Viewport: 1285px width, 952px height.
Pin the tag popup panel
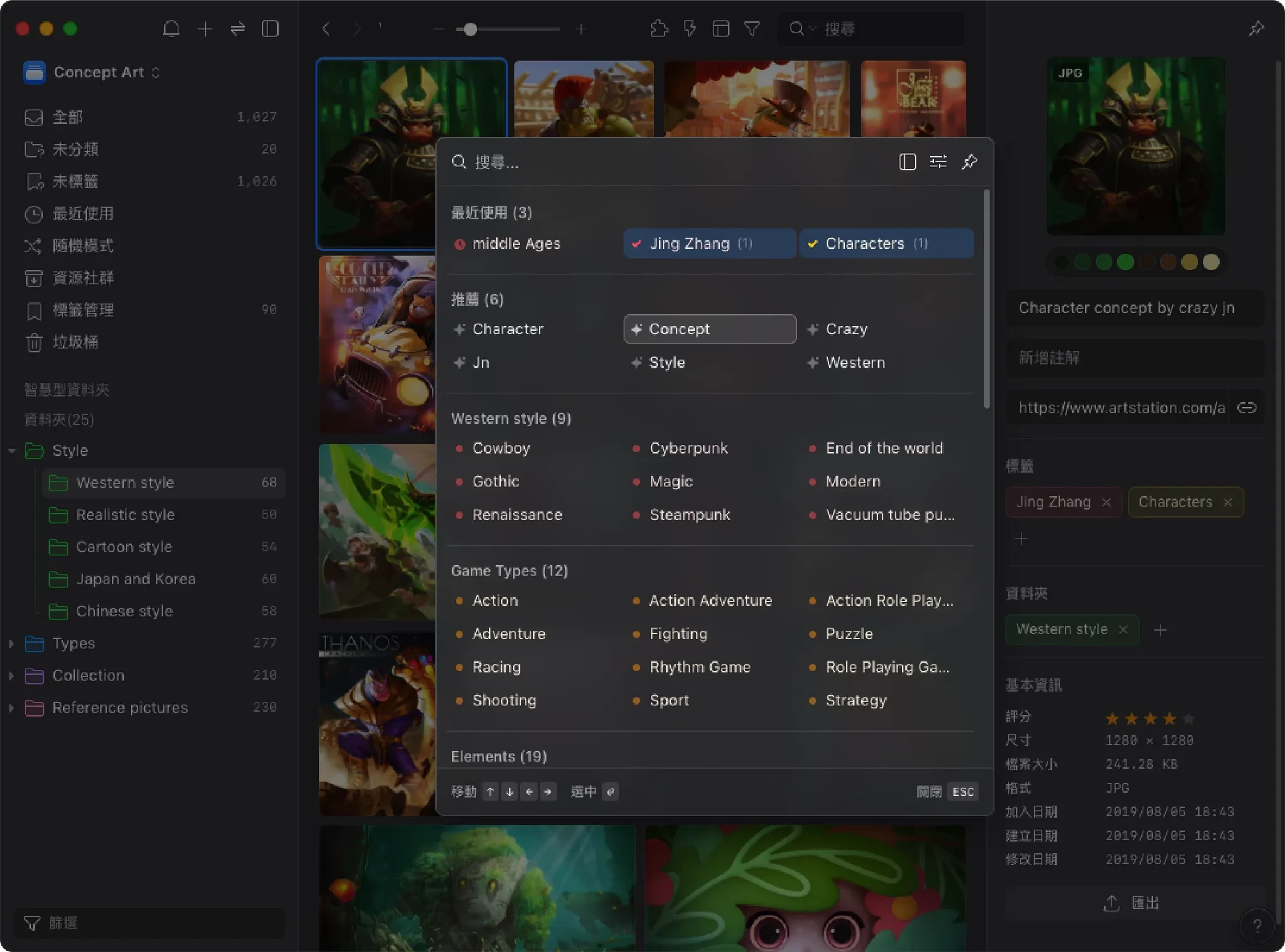(x=969, y=162)
